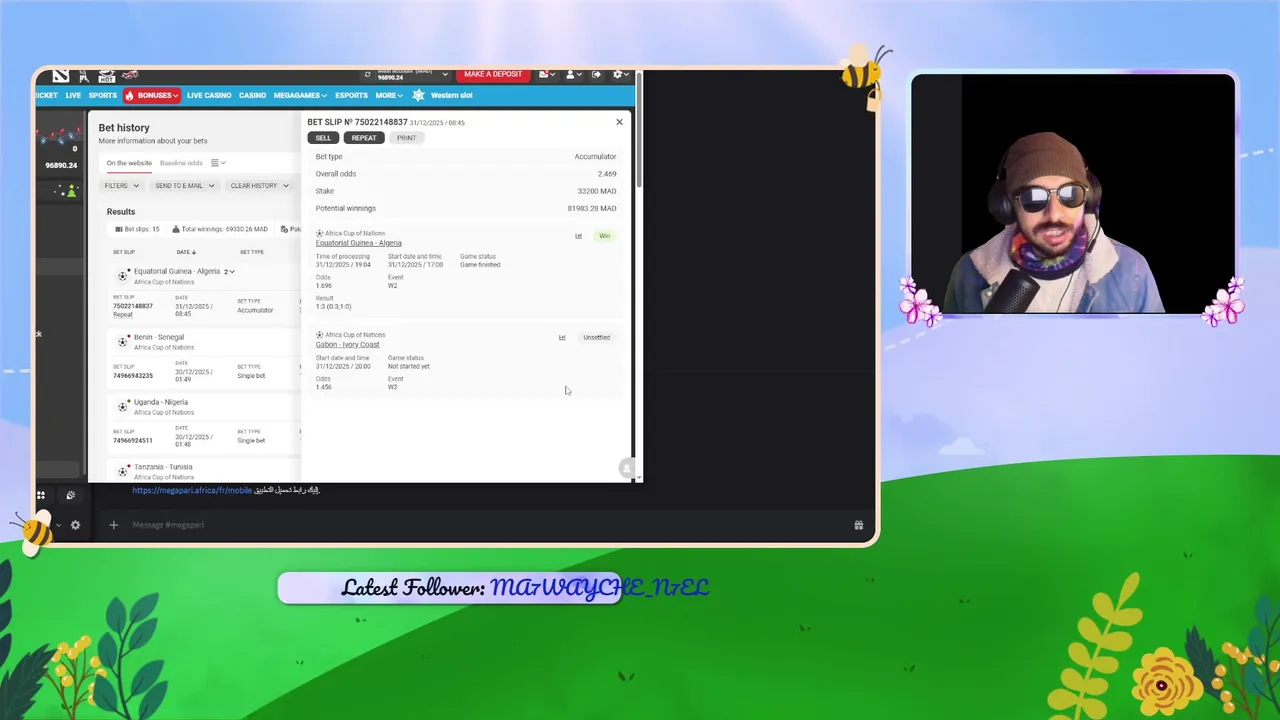Click the log out icon in header

tap(596, 74)
